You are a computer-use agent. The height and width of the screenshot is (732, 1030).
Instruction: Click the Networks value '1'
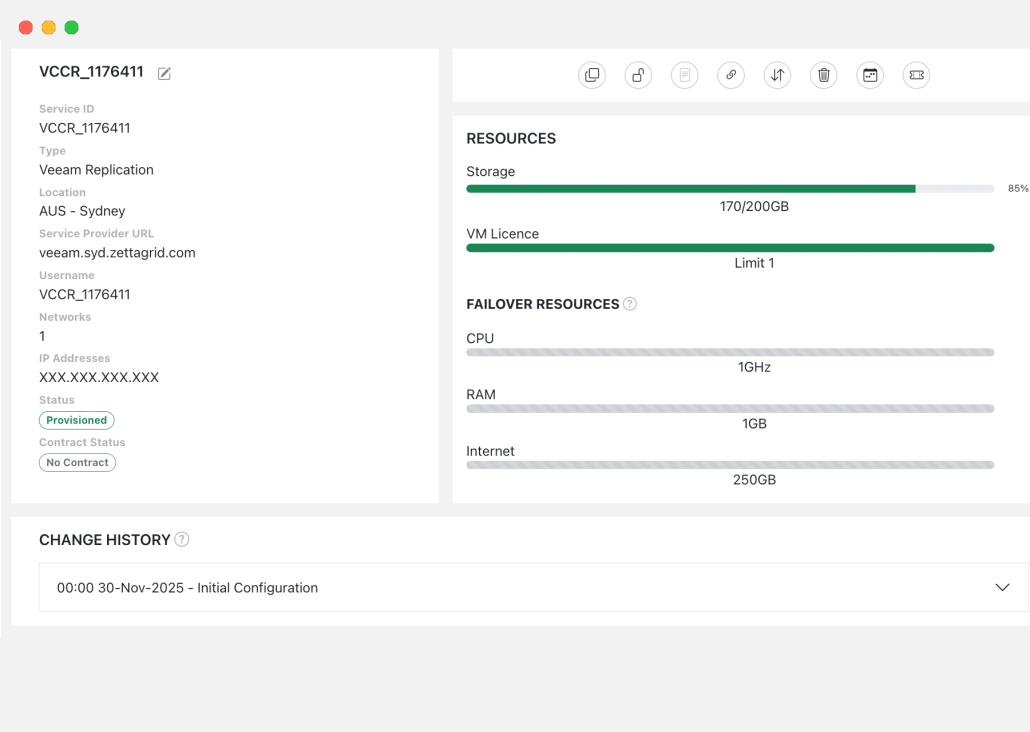coord(42,336)
